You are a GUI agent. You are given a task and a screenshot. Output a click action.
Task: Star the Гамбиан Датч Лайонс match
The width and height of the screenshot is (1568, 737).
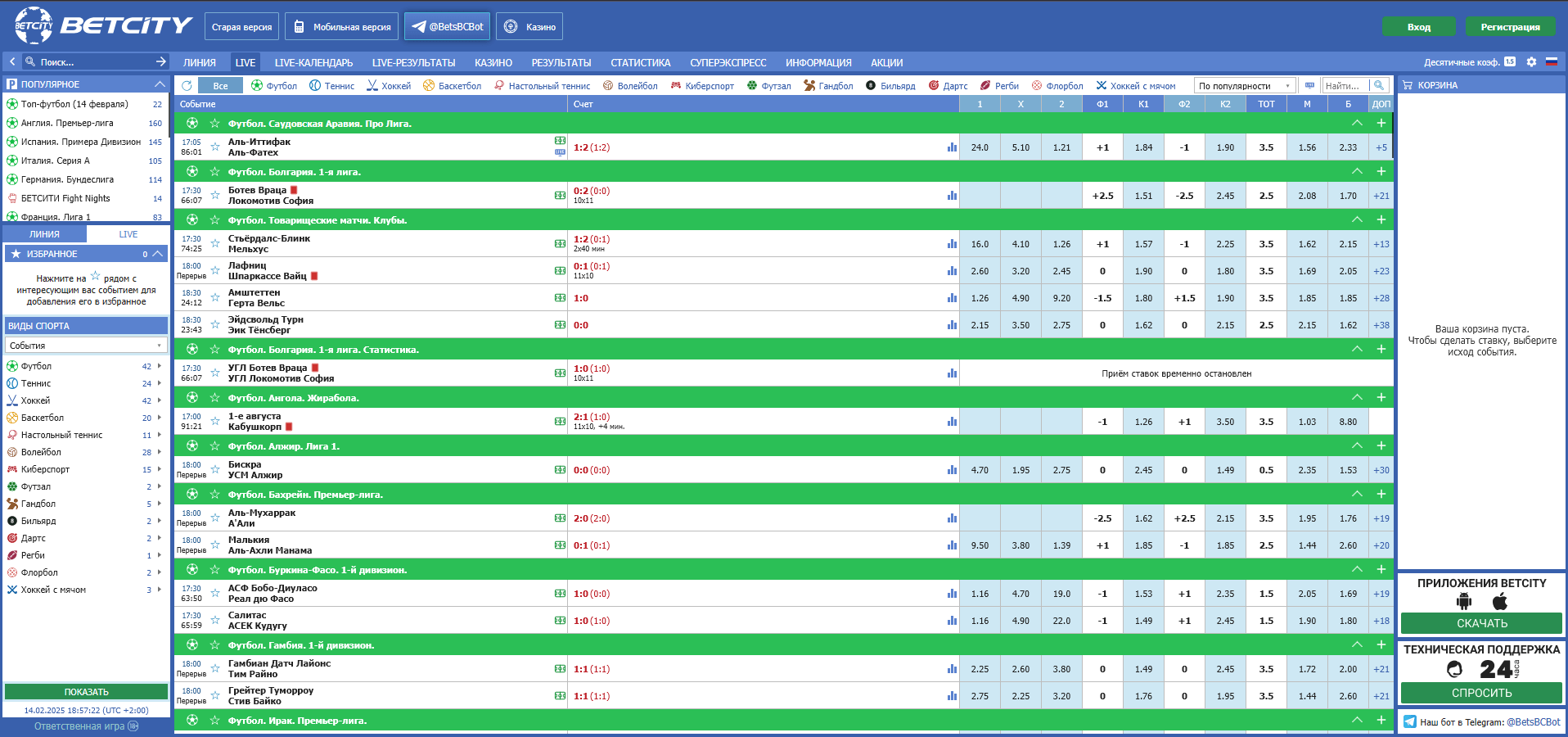[x=215, y=669]
